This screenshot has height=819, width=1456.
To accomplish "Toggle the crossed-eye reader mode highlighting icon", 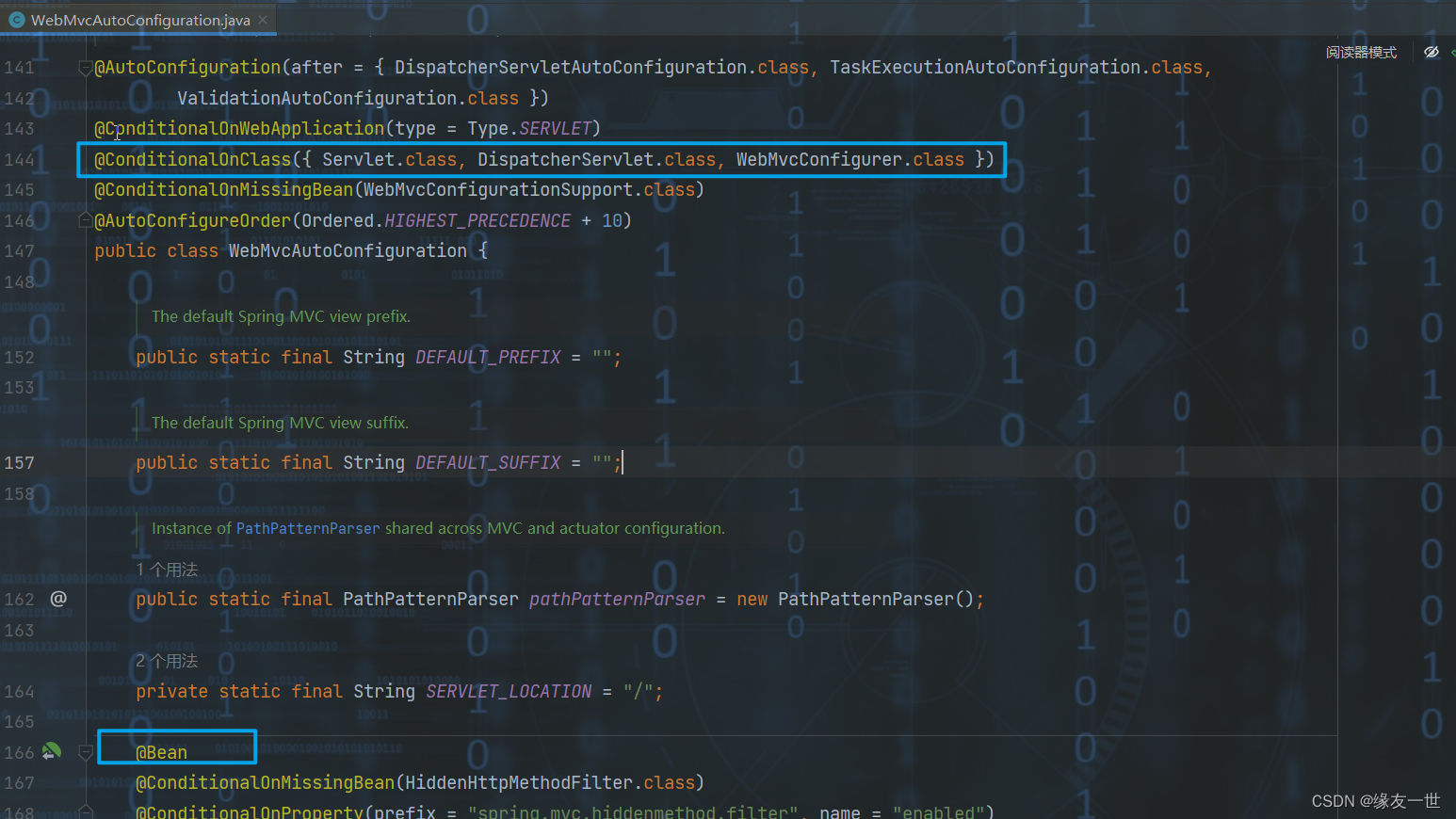I will pos(1432,52).
